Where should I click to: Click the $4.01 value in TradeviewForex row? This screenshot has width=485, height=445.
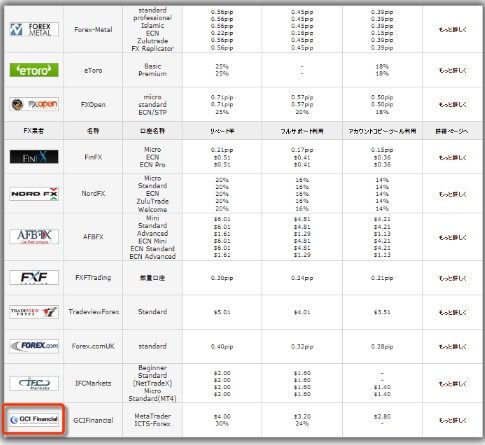tap(302, 312)
